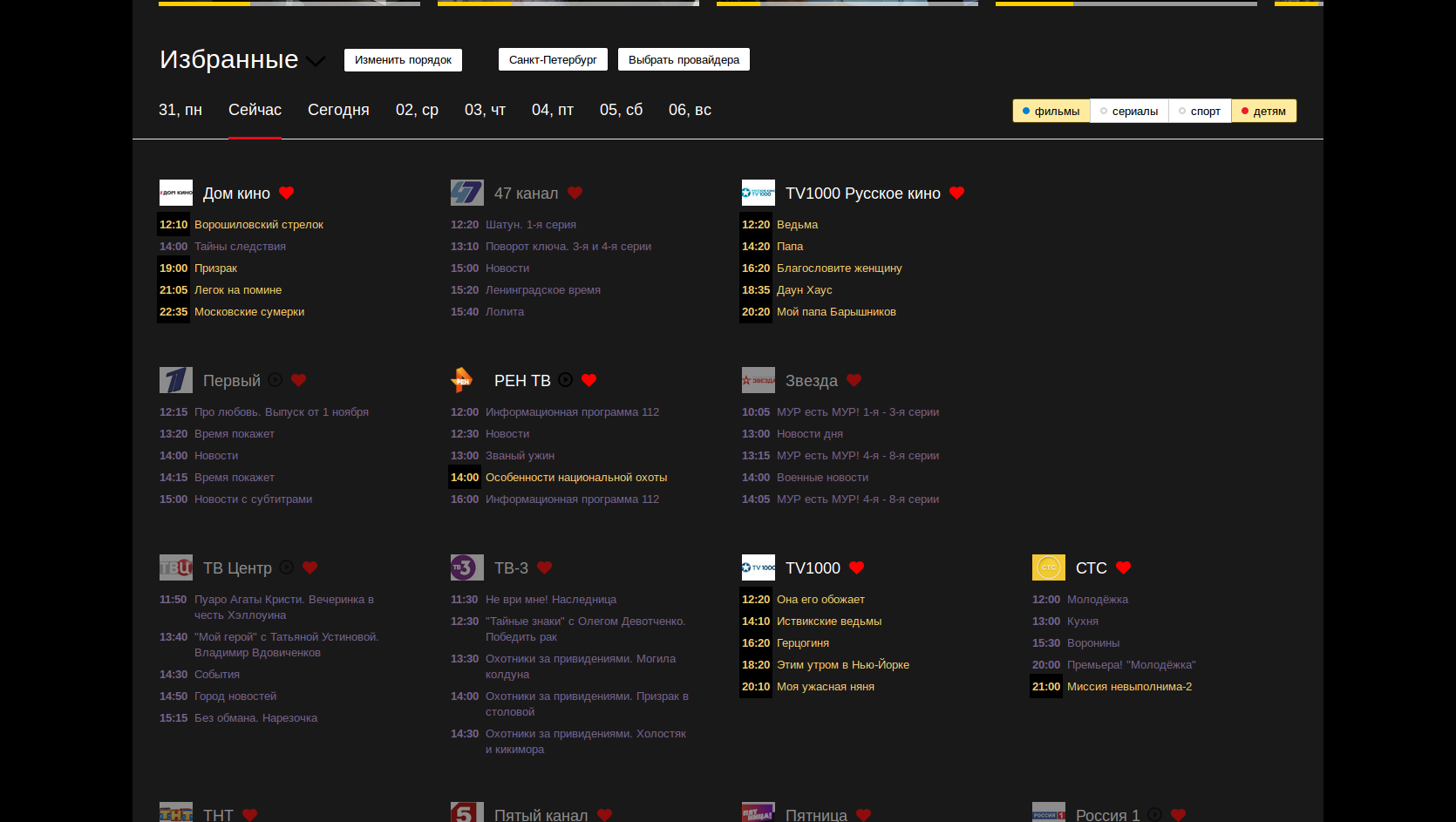Toggle the фильмы filter

point(1051,111)
